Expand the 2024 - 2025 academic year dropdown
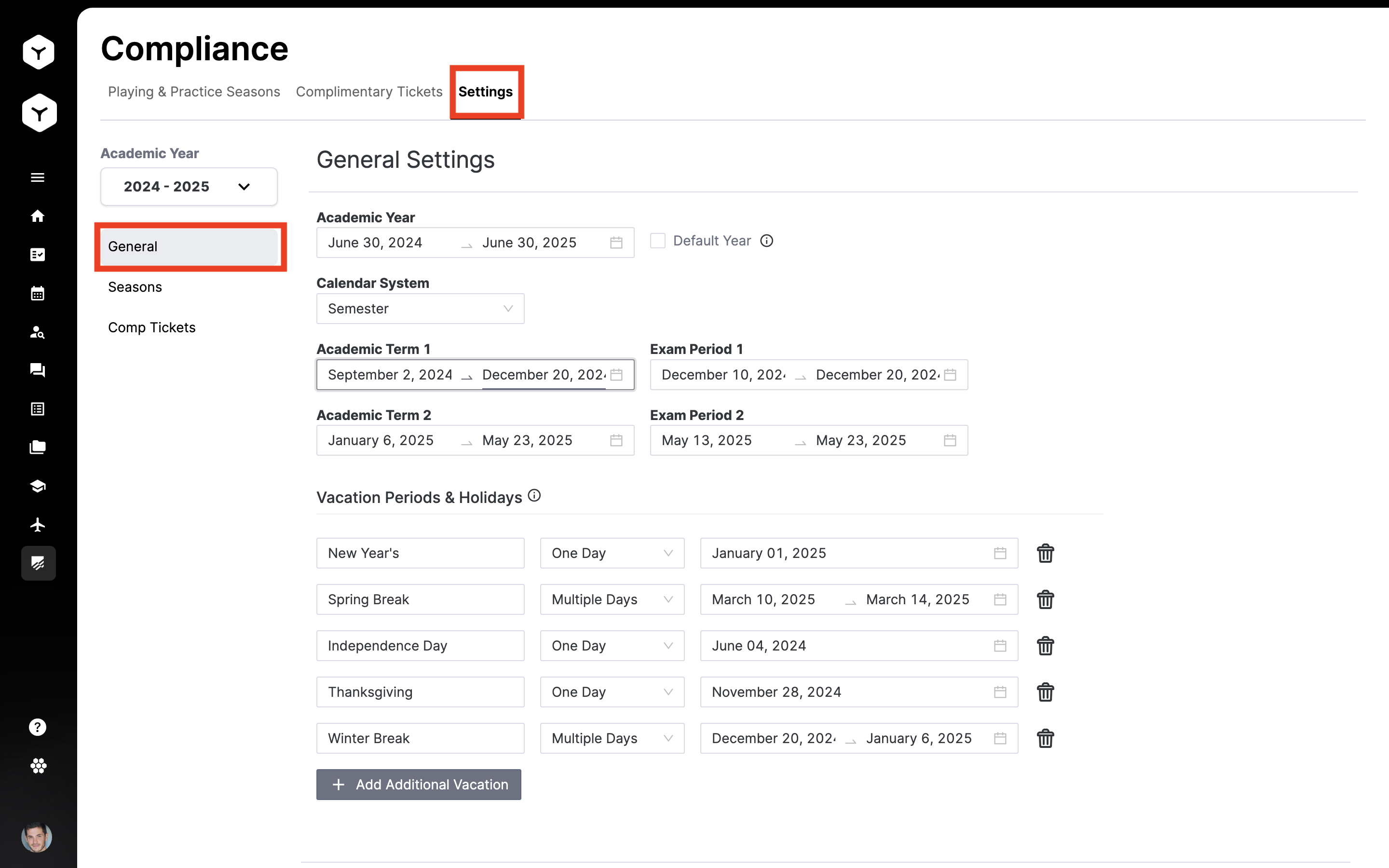 click(189, 187)
